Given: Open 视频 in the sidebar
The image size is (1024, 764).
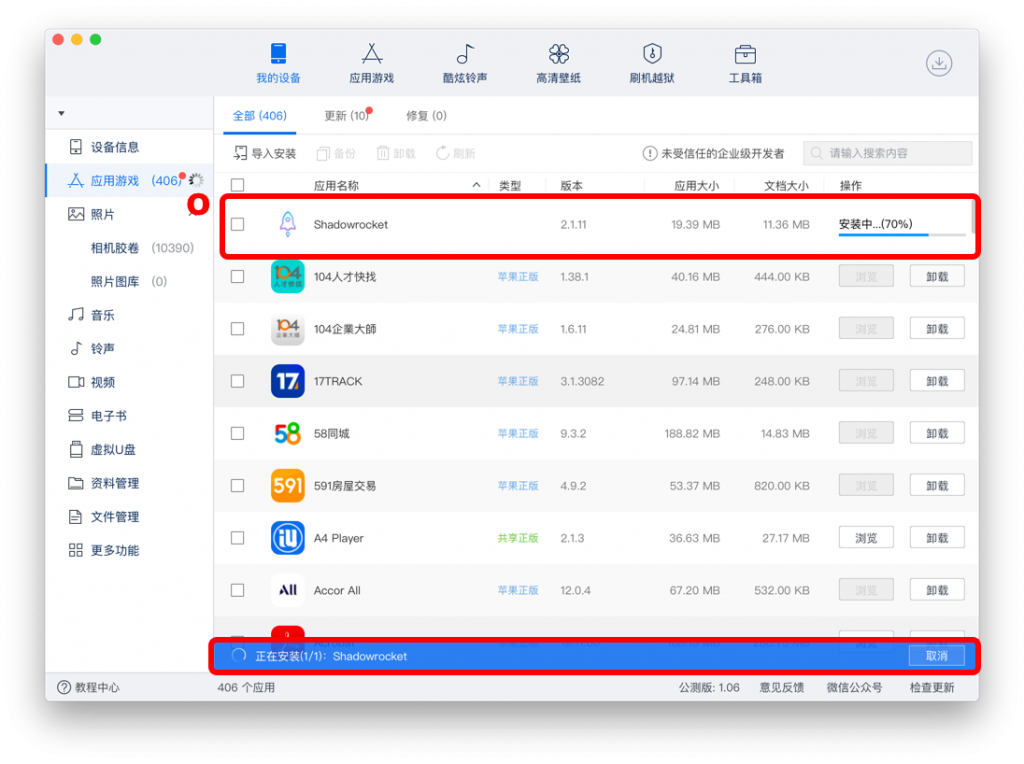Looking at the screenshot, I should coord(91,382).
